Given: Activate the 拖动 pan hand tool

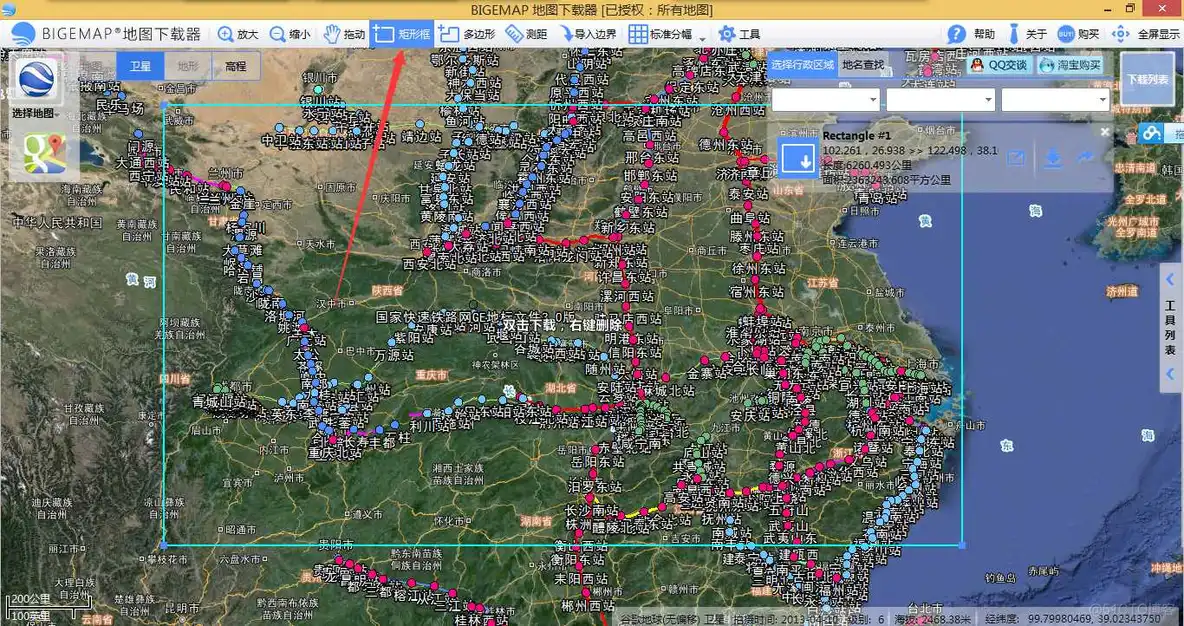Looking at the screenshot, I should 344,34.
